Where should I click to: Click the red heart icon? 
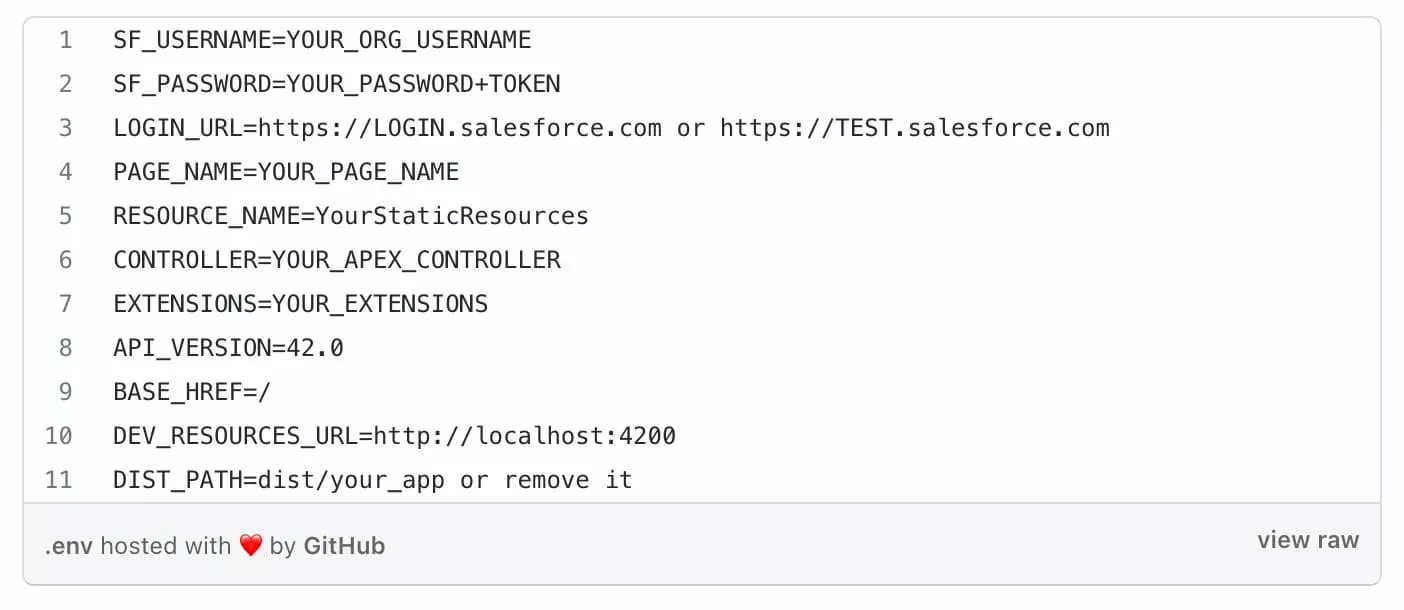pyautogui.click(x=250, y=546)
